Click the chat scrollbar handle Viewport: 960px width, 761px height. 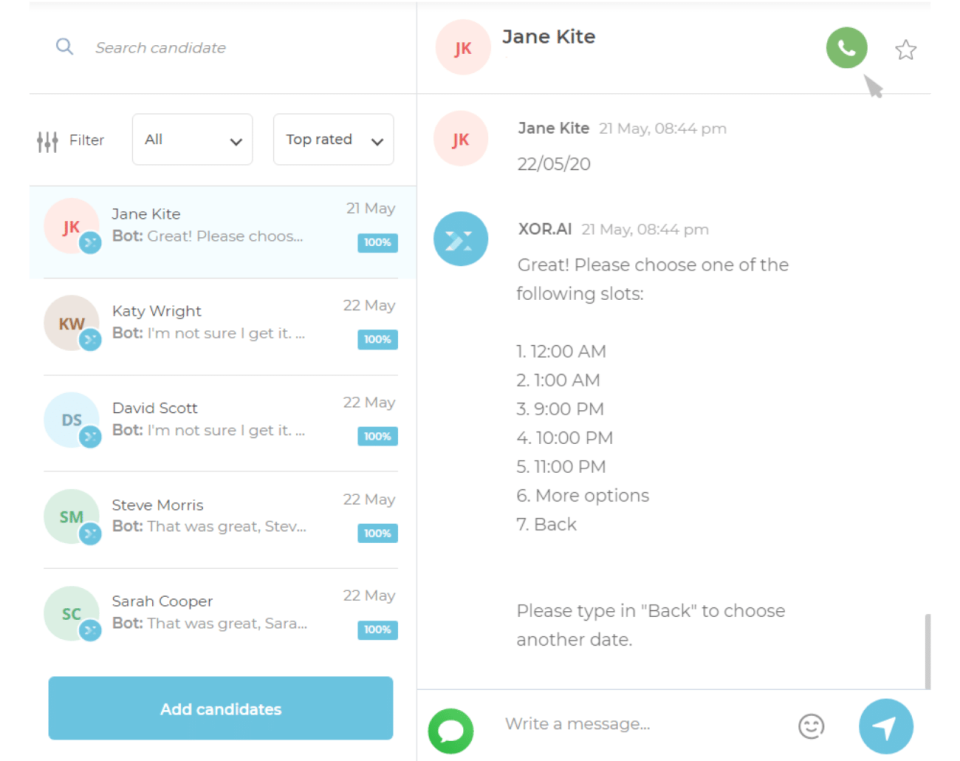click(927, 651)
